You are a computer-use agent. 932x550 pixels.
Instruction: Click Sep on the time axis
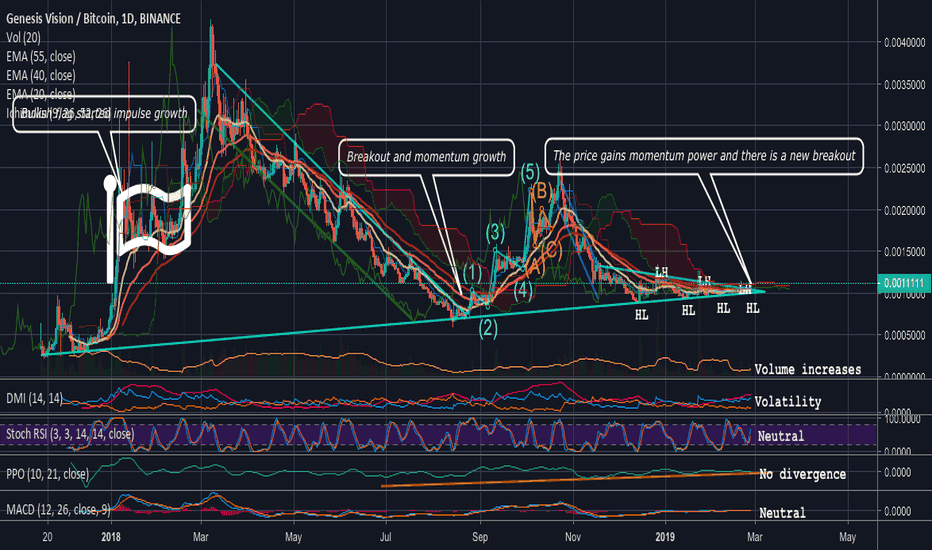click(480, 537)
